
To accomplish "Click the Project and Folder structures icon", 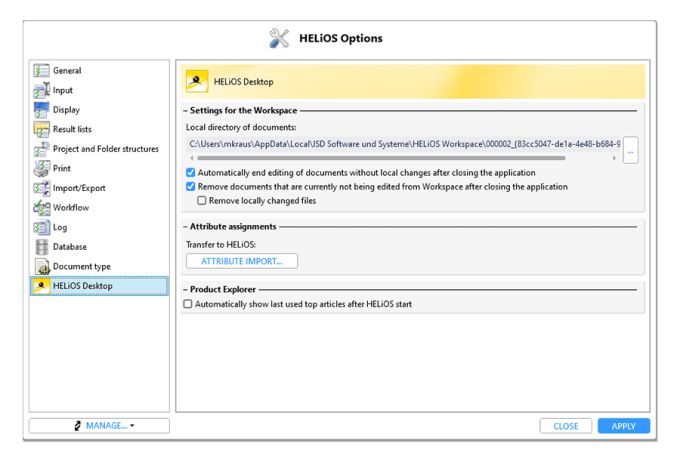I will click(41, 149).
